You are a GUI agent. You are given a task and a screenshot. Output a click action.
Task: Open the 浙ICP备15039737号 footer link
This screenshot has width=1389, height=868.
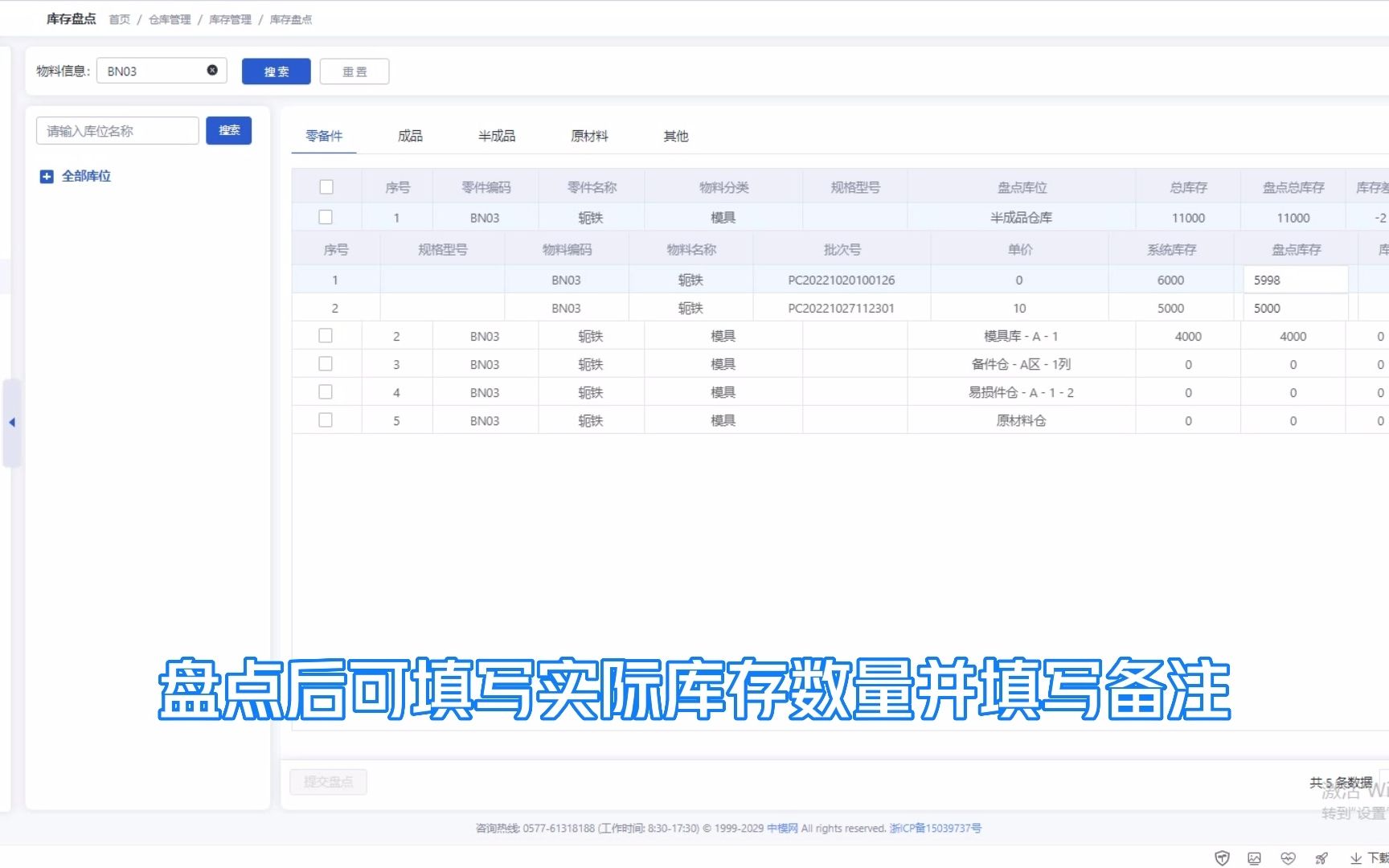tap(936, 828)
